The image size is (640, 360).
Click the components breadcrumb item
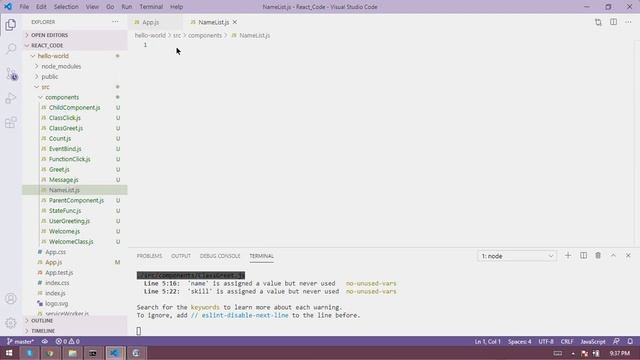pyautogui.click(x=205, y=36)
